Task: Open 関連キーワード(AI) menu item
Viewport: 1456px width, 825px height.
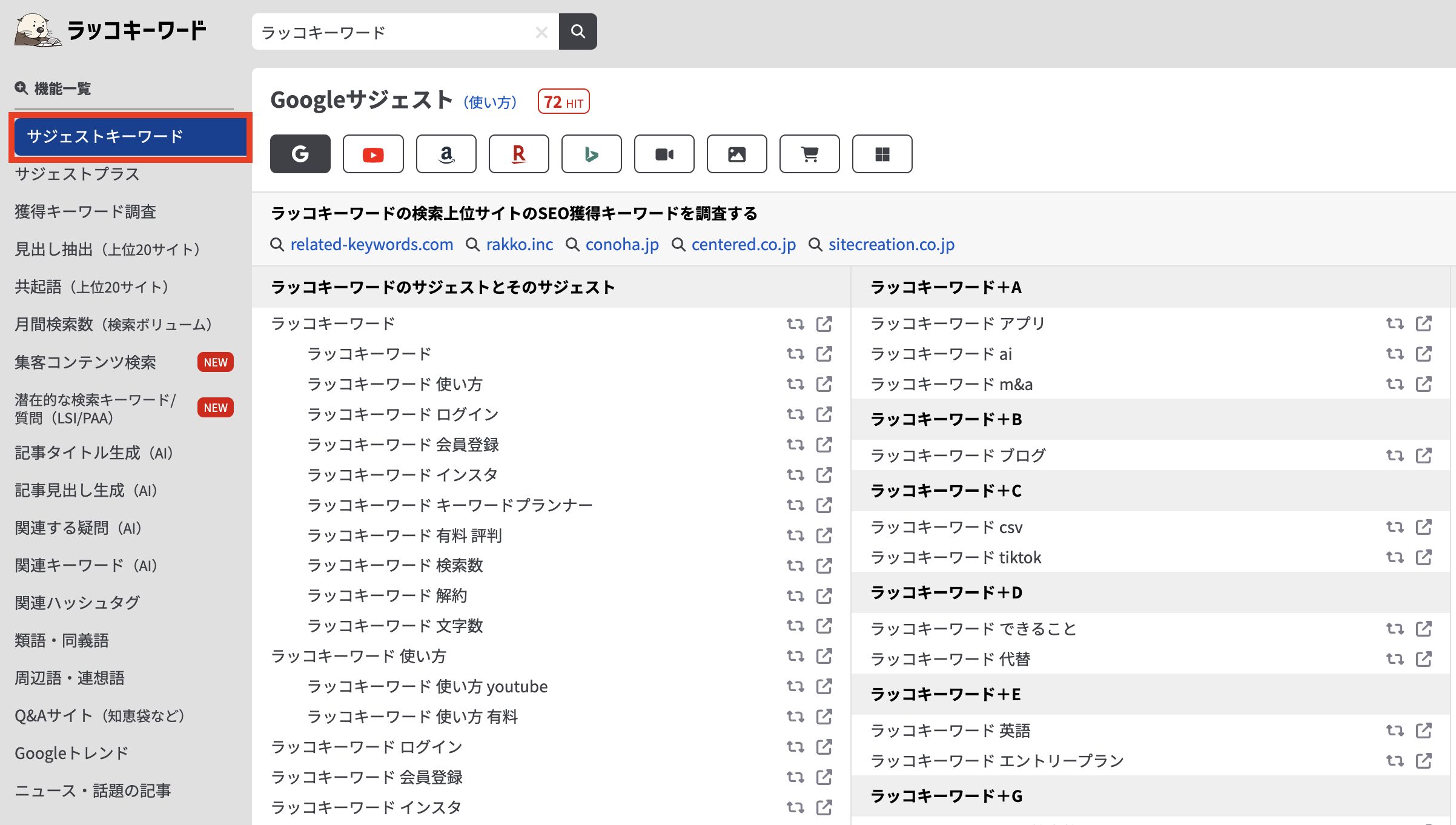Action: click(86, 565)
